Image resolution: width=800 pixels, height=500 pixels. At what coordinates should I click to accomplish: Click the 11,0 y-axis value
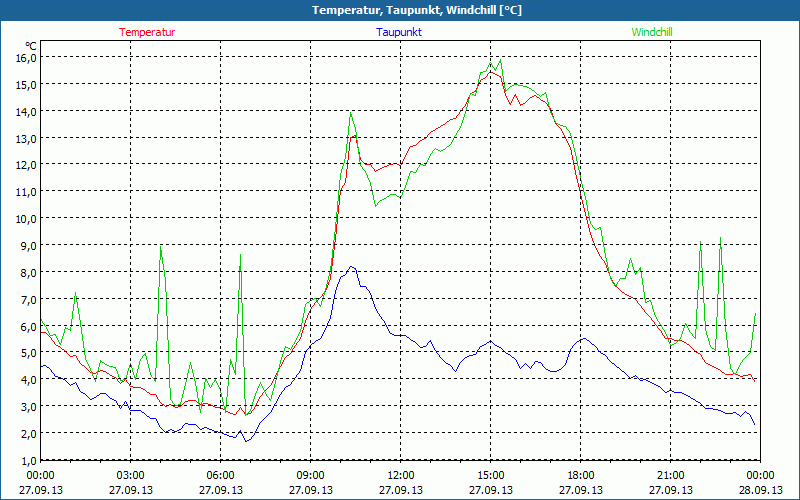[26, 192]
